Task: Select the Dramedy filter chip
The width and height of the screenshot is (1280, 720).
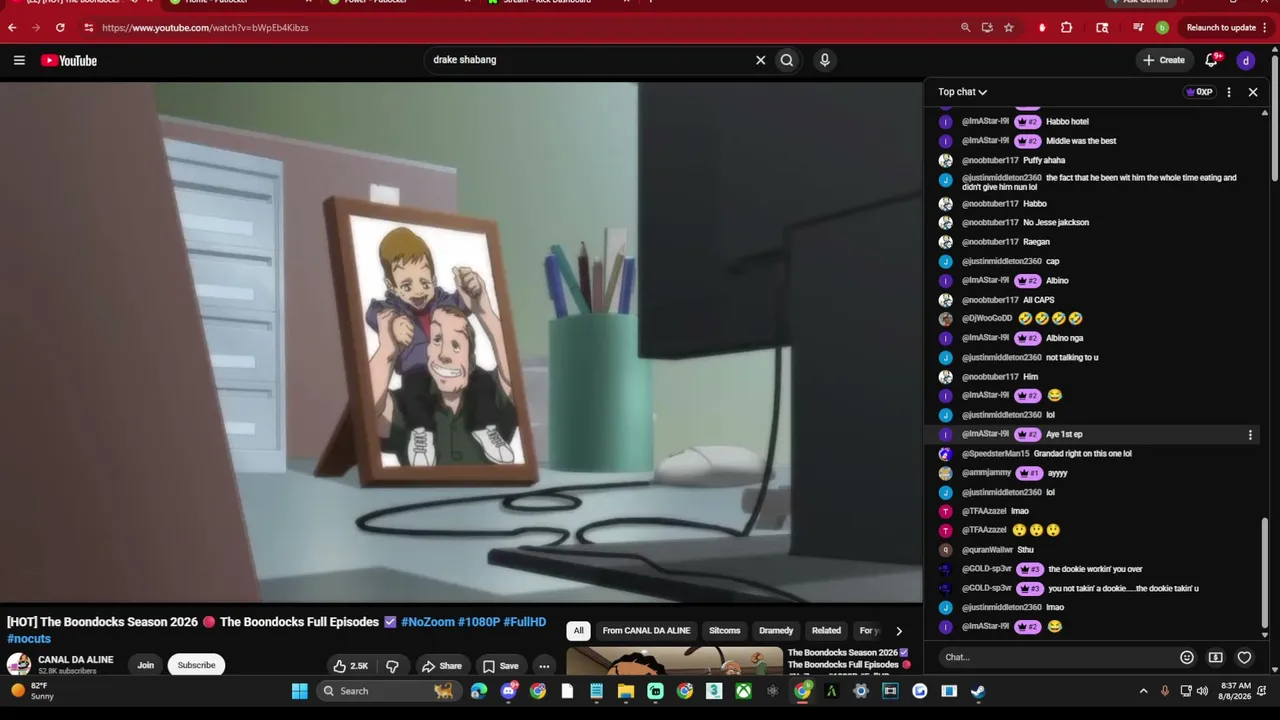Action: coord(776,631)
